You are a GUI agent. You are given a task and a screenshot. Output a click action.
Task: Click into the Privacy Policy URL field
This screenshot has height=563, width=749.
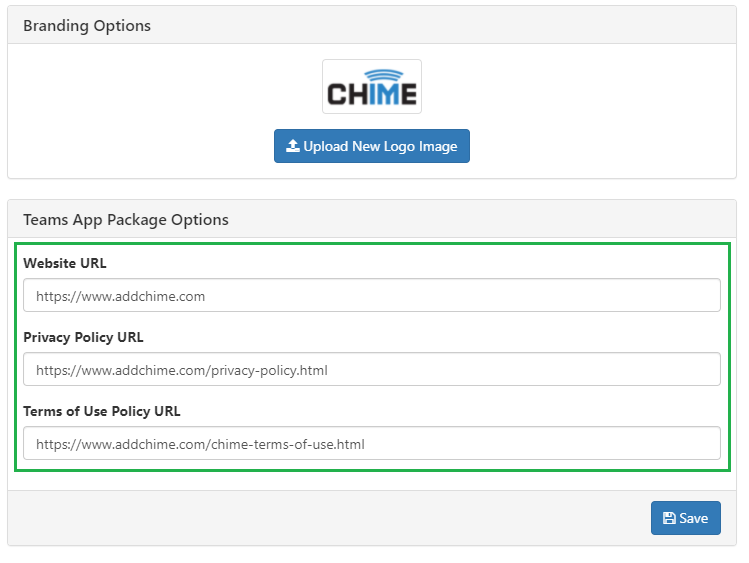tap(372, 369)
